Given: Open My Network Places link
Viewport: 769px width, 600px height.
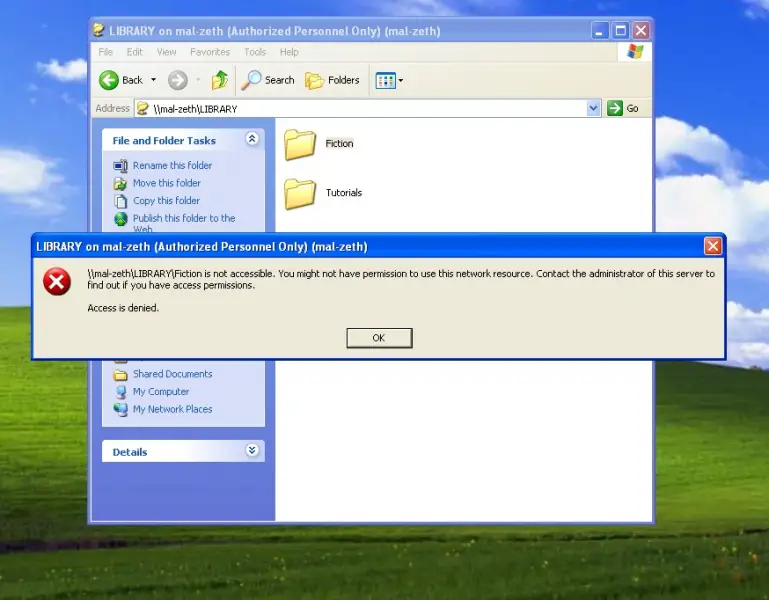Looking at the screenshot, I should (x=173, y=409).
